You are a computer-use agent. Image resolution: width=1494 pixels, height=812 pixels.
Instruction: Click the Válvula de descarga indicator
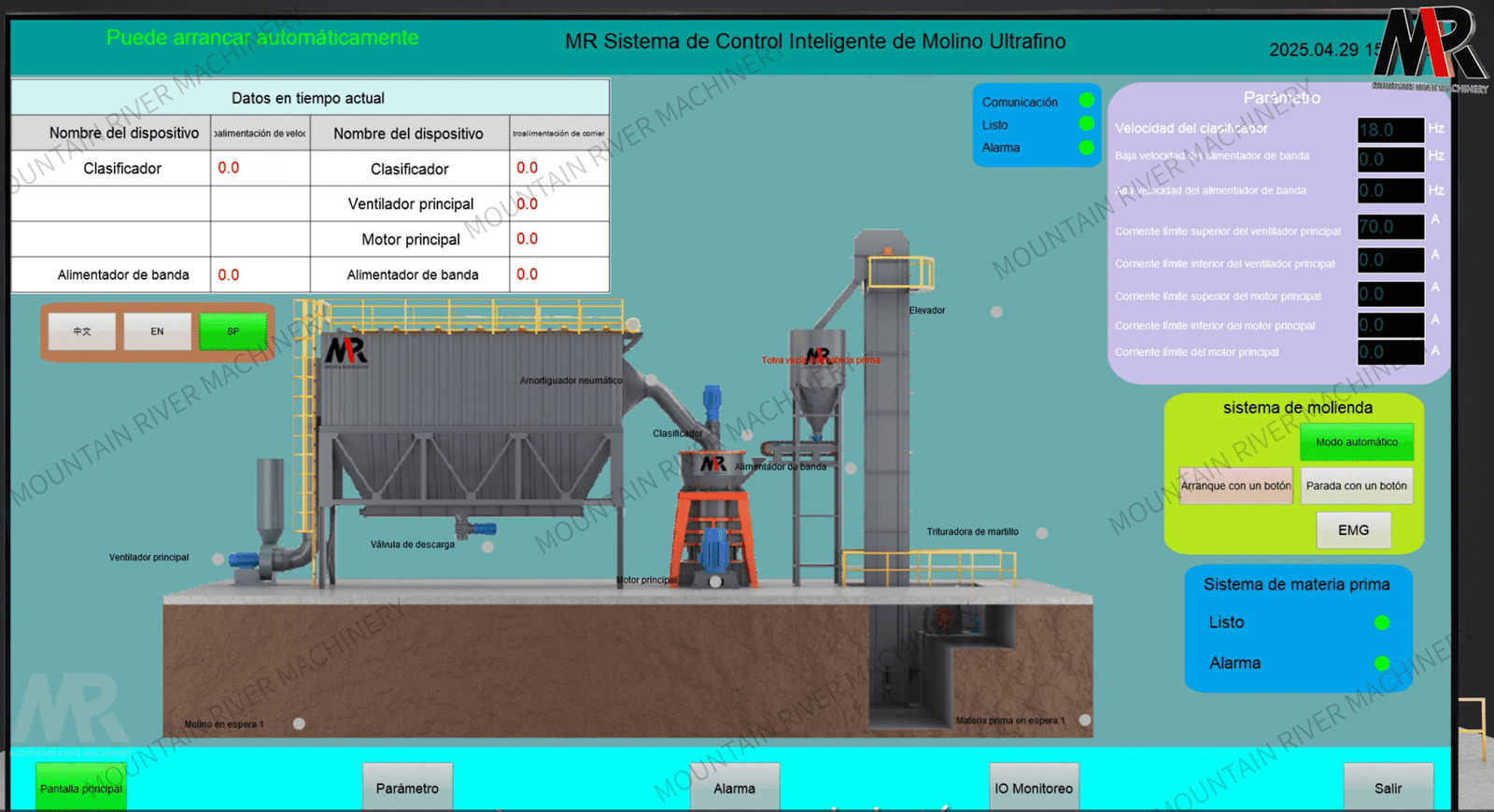(487, 547)
